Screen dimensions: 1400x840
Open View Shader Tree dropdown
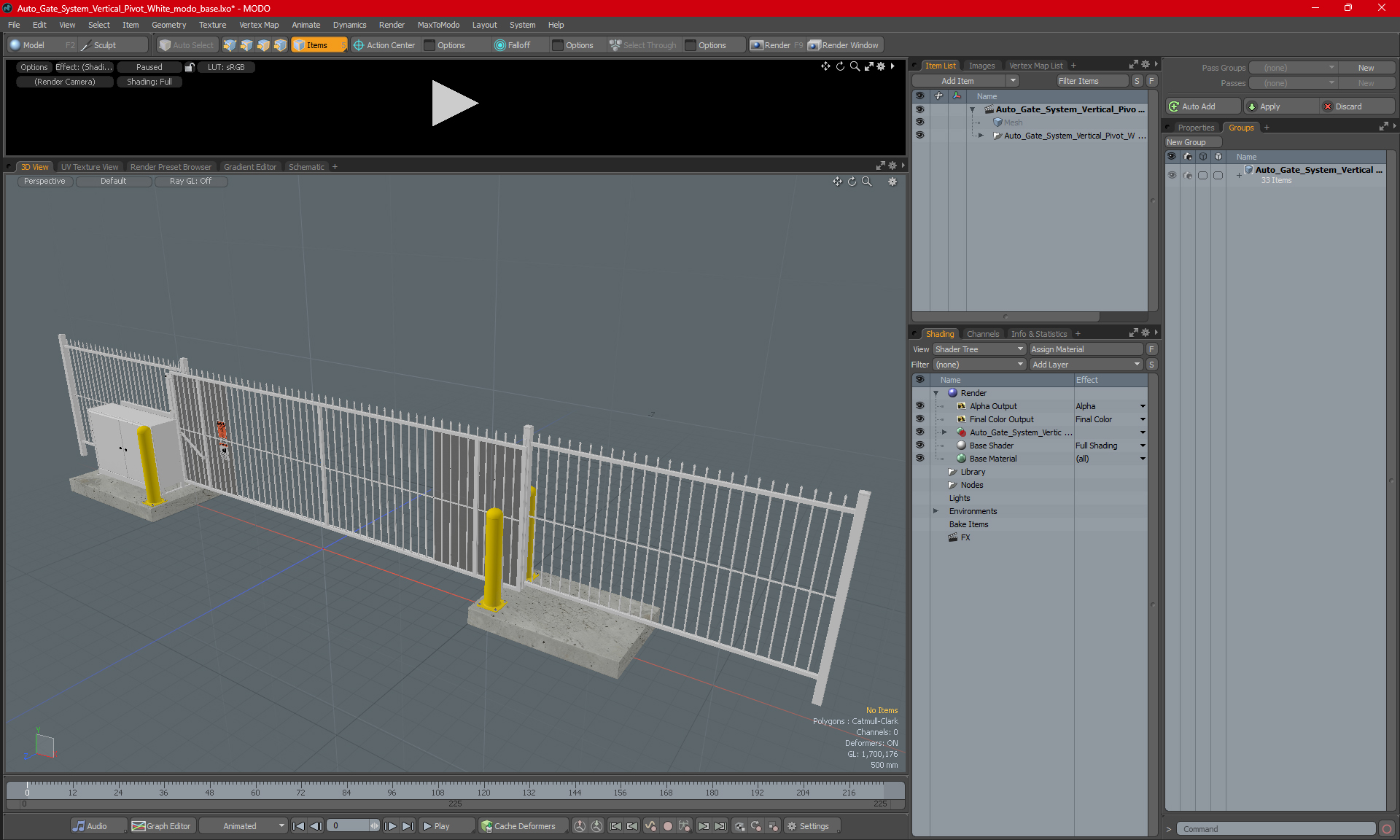pos(980,349)
